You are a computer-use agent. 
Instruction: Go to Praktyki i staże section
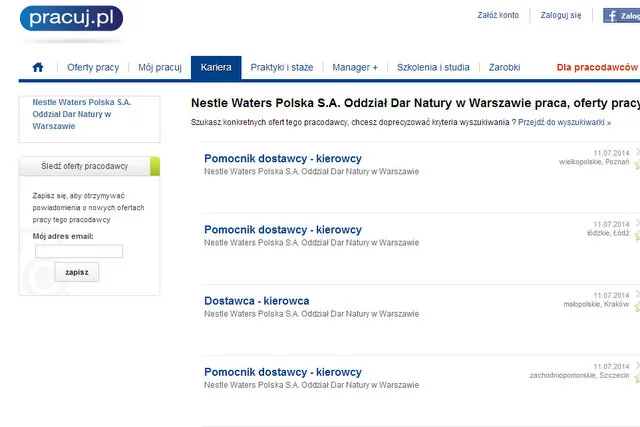point(282,67)
